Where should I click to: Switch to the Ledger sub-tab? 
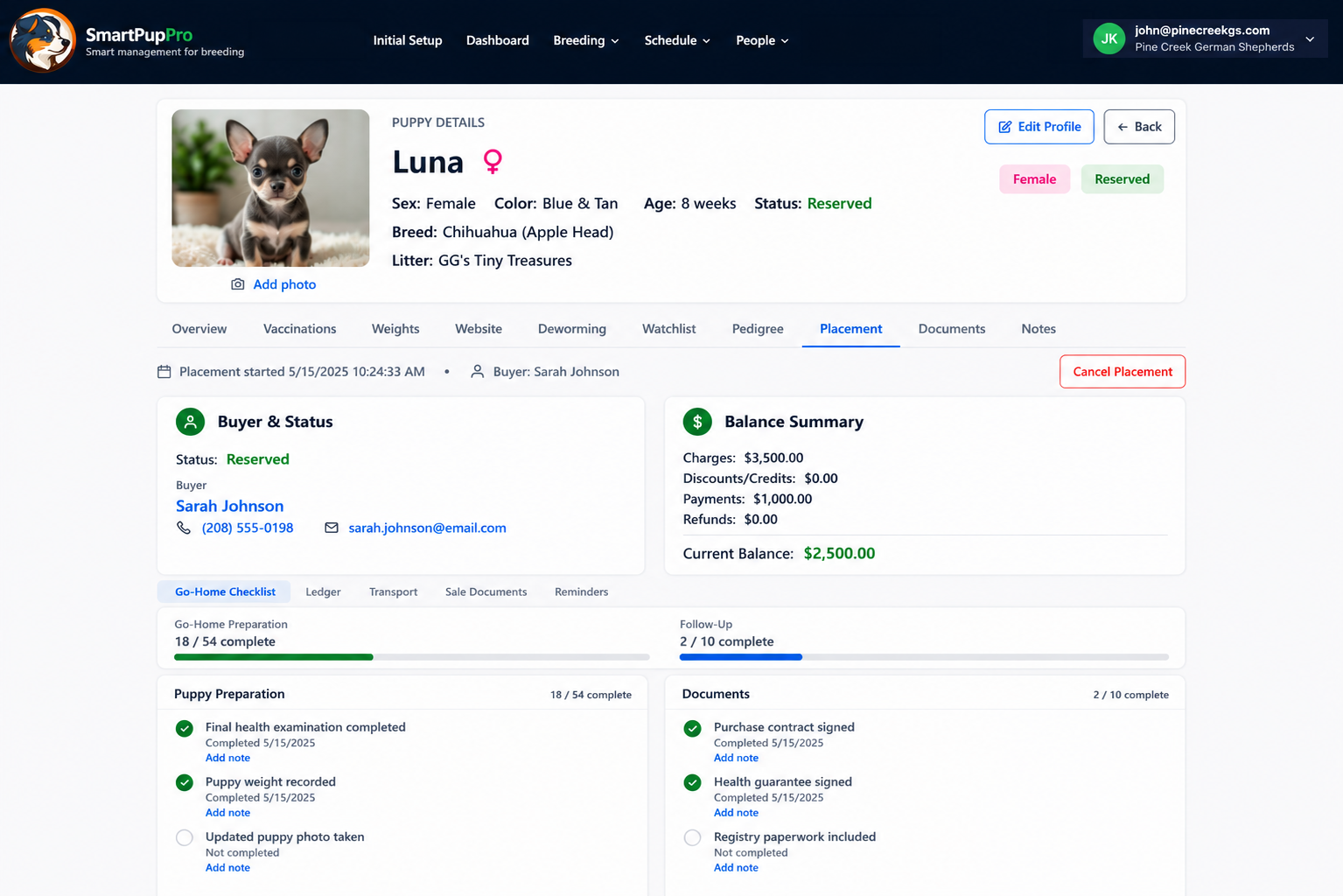[x=323, y=592]
